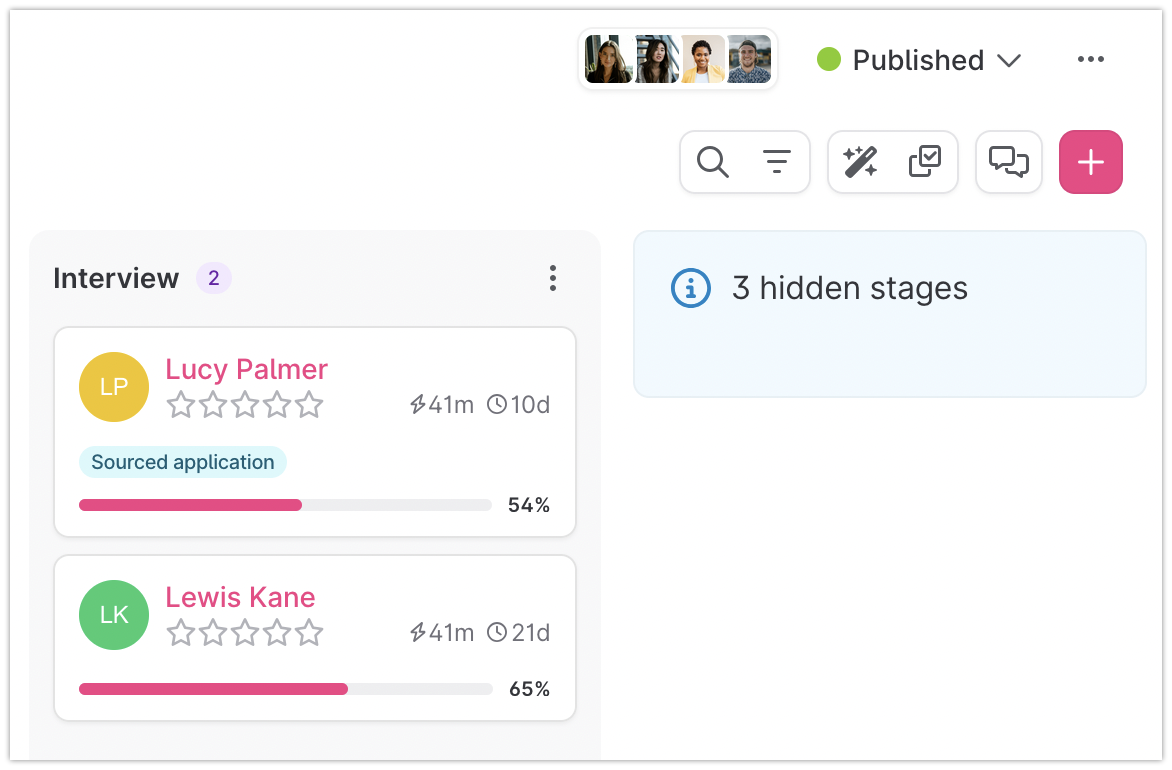Click the 3 hidden stages info icon
The height and width of the screenshot is (770, 1172).
point(690,289)
